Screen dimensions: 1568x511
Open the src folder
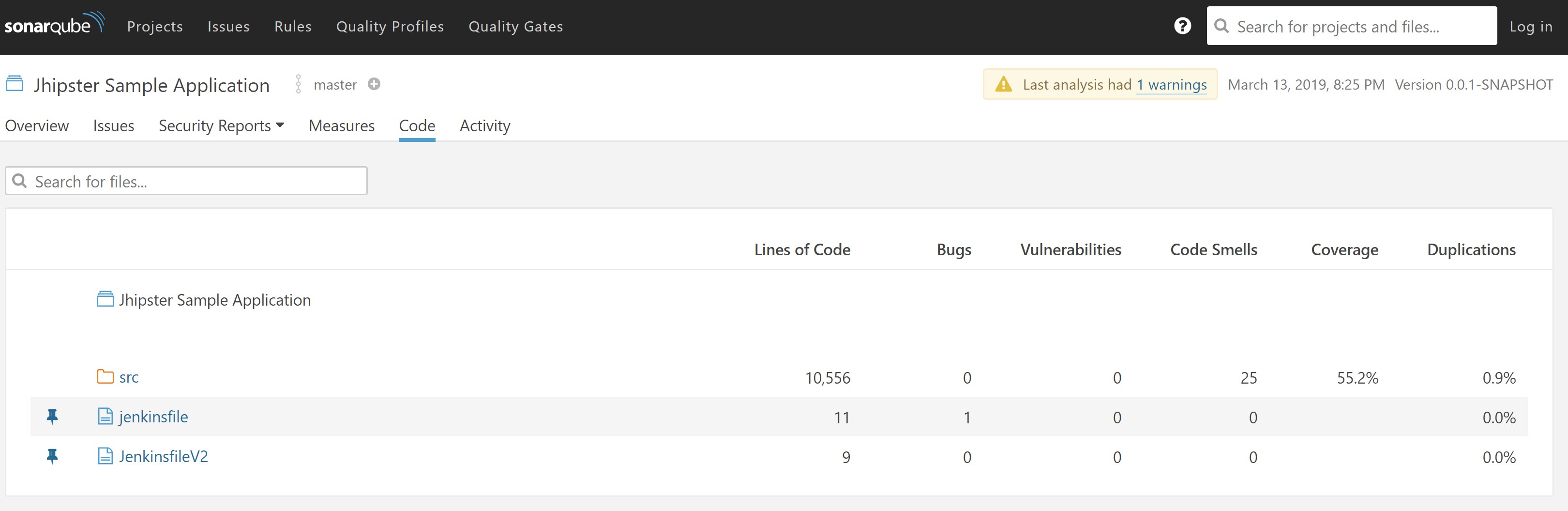coord(129,377)
